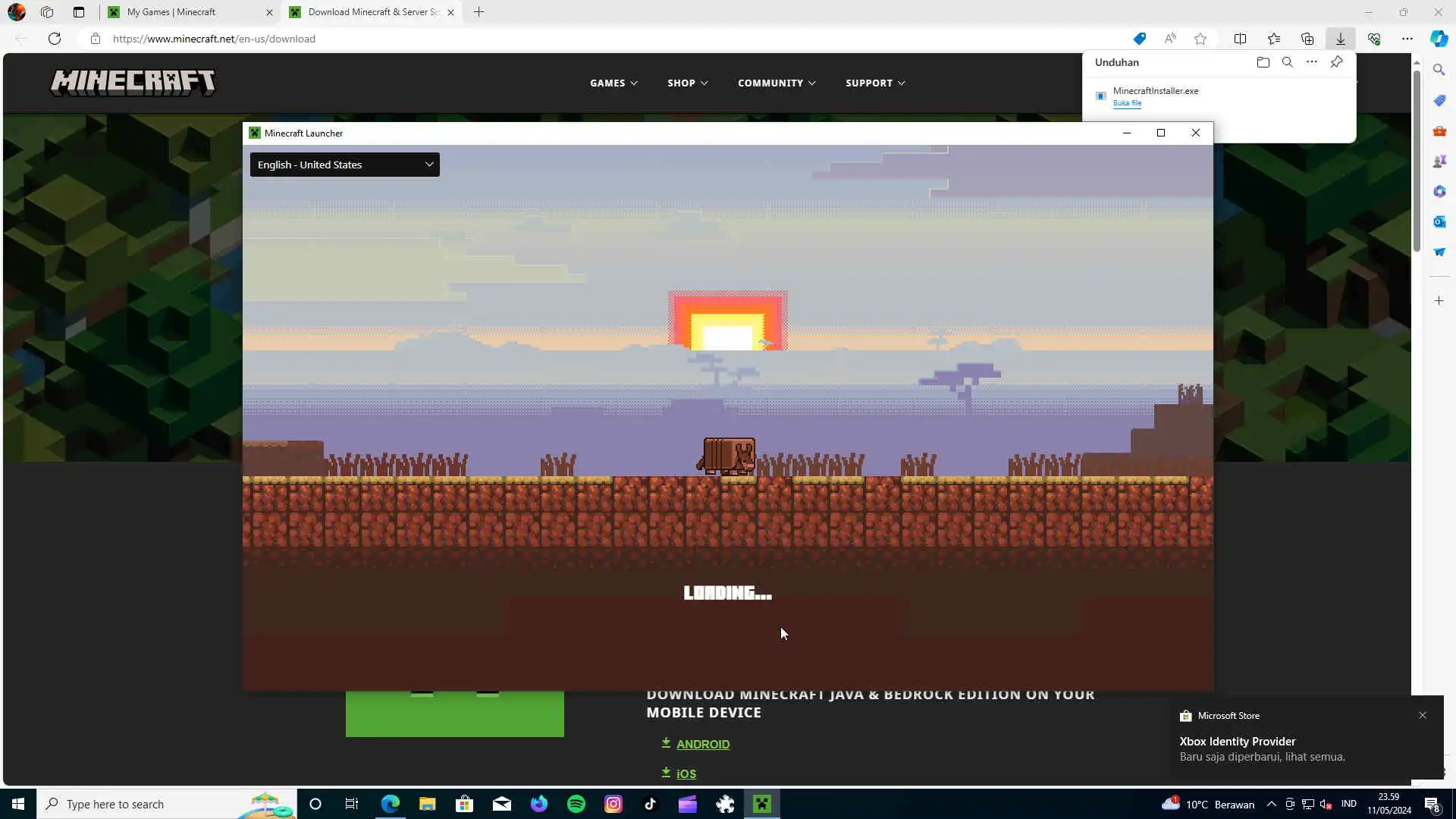
Task: Open the downloads folder icon in Unduhan panel
Action: (x=1263, y=62)
